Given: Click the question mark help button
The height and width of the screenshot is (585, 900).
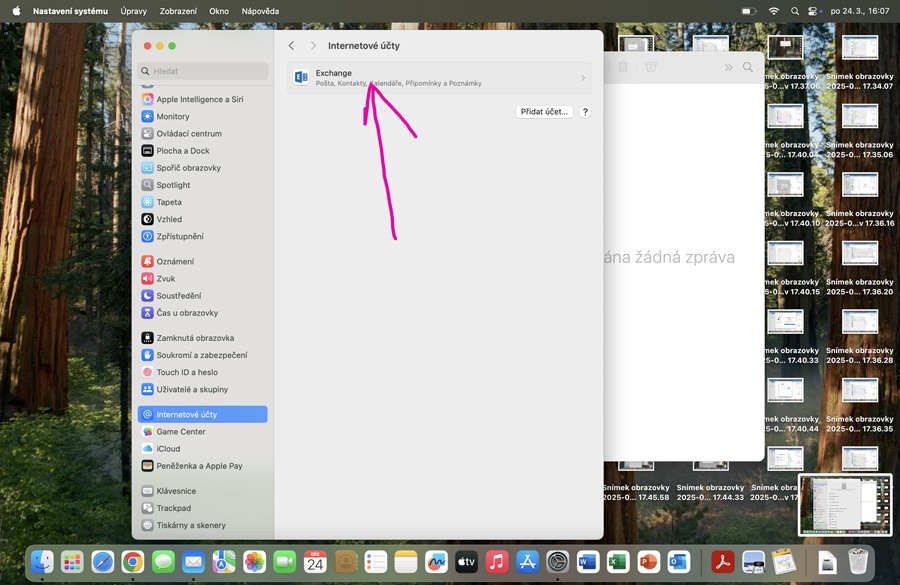Looking at the screenshot, I should pos(585,112).
